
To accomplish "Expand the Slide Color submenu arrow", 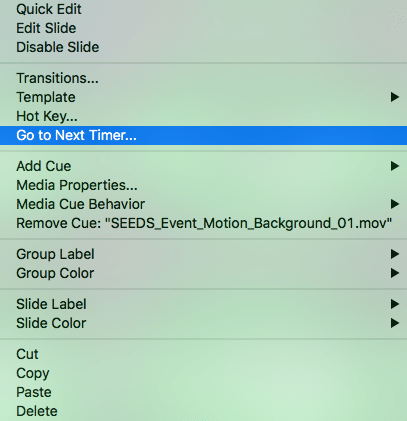I will click(395, 323).
